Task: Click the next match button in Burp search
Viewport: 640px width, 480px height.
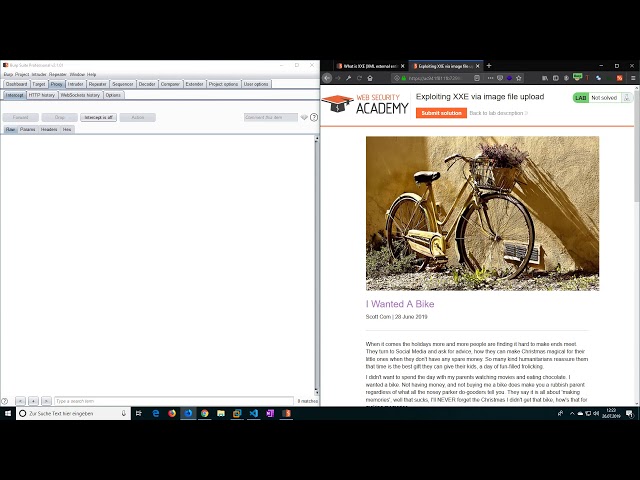Action: [x=47, y=401]
